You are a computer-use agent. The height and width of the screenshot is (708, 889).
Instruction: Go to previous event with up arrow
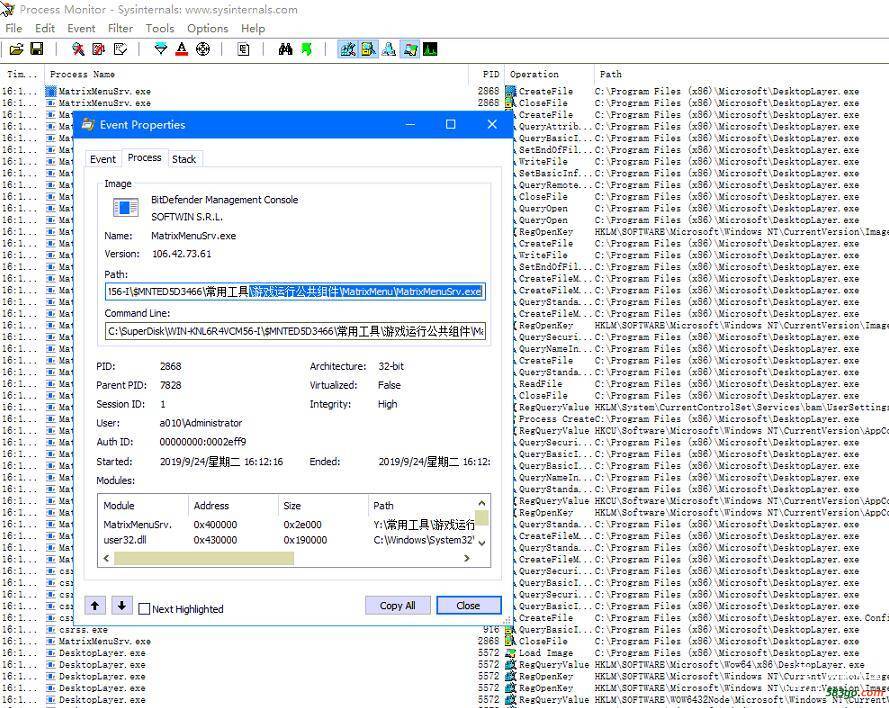pyautogui.click(x=95, y=605)
